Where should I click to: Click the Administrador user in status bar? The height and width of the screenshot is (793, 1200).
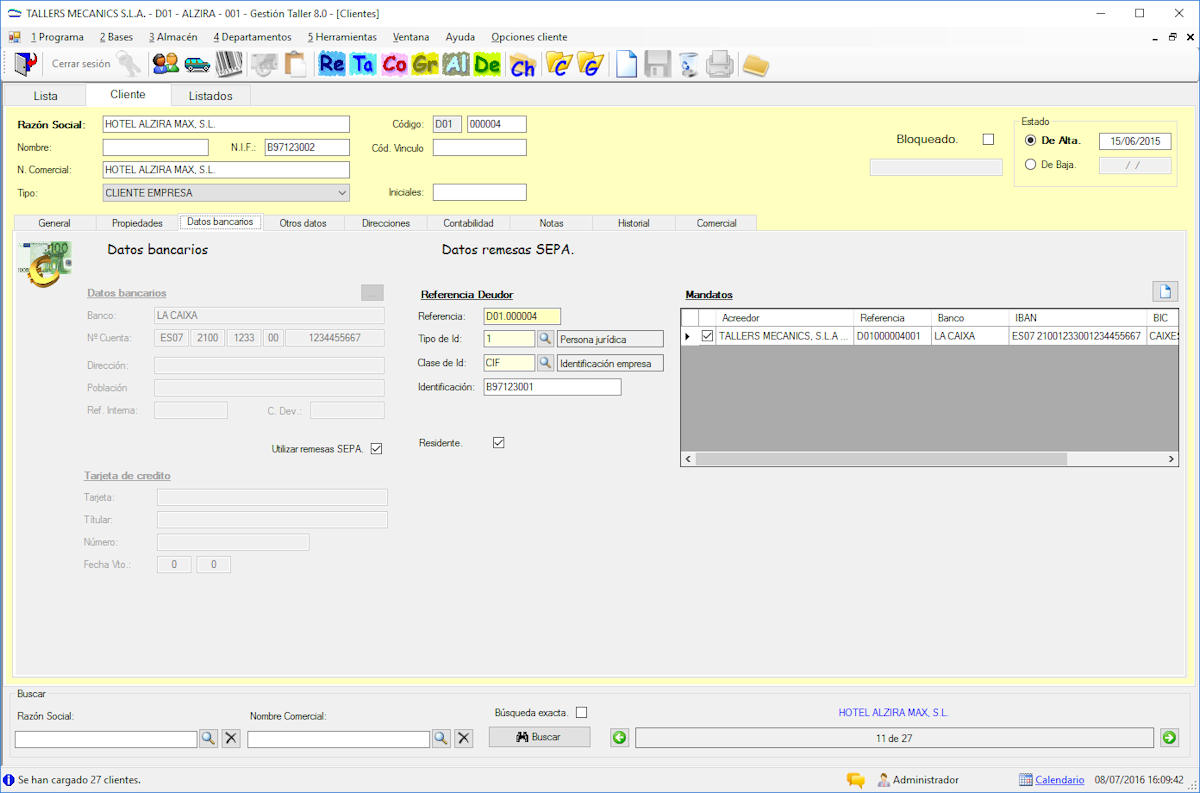[918, 780]
